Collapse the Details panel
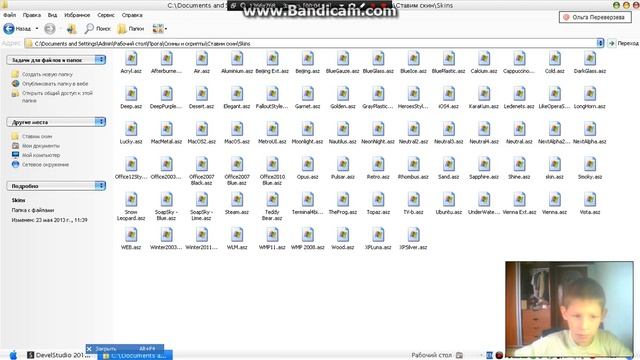The width and height of the screenshot is (640, 360). coord(100,186)
